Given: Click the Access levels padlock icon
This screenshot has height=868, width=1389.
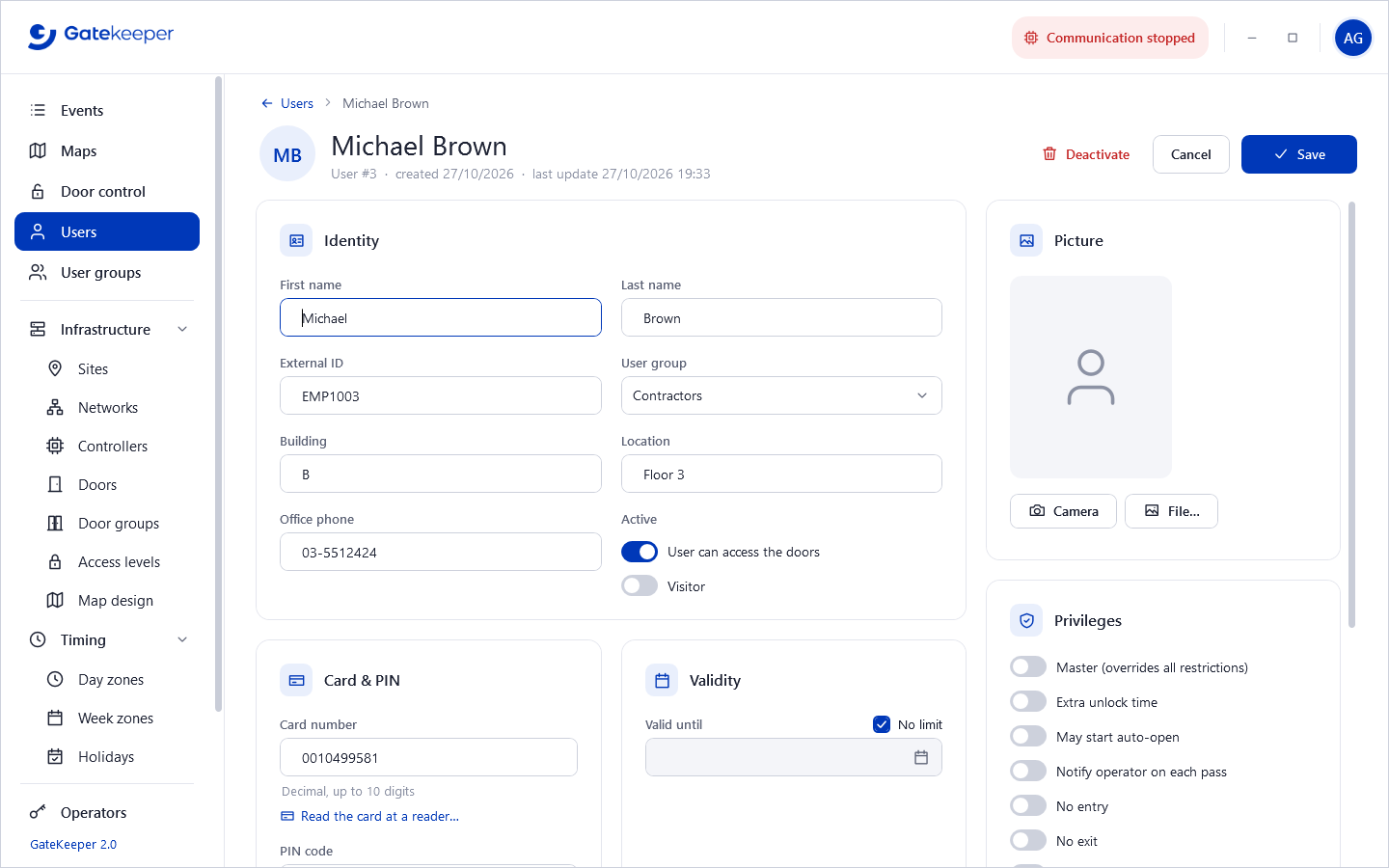Looking at the screenshot, I should point(55,561).
